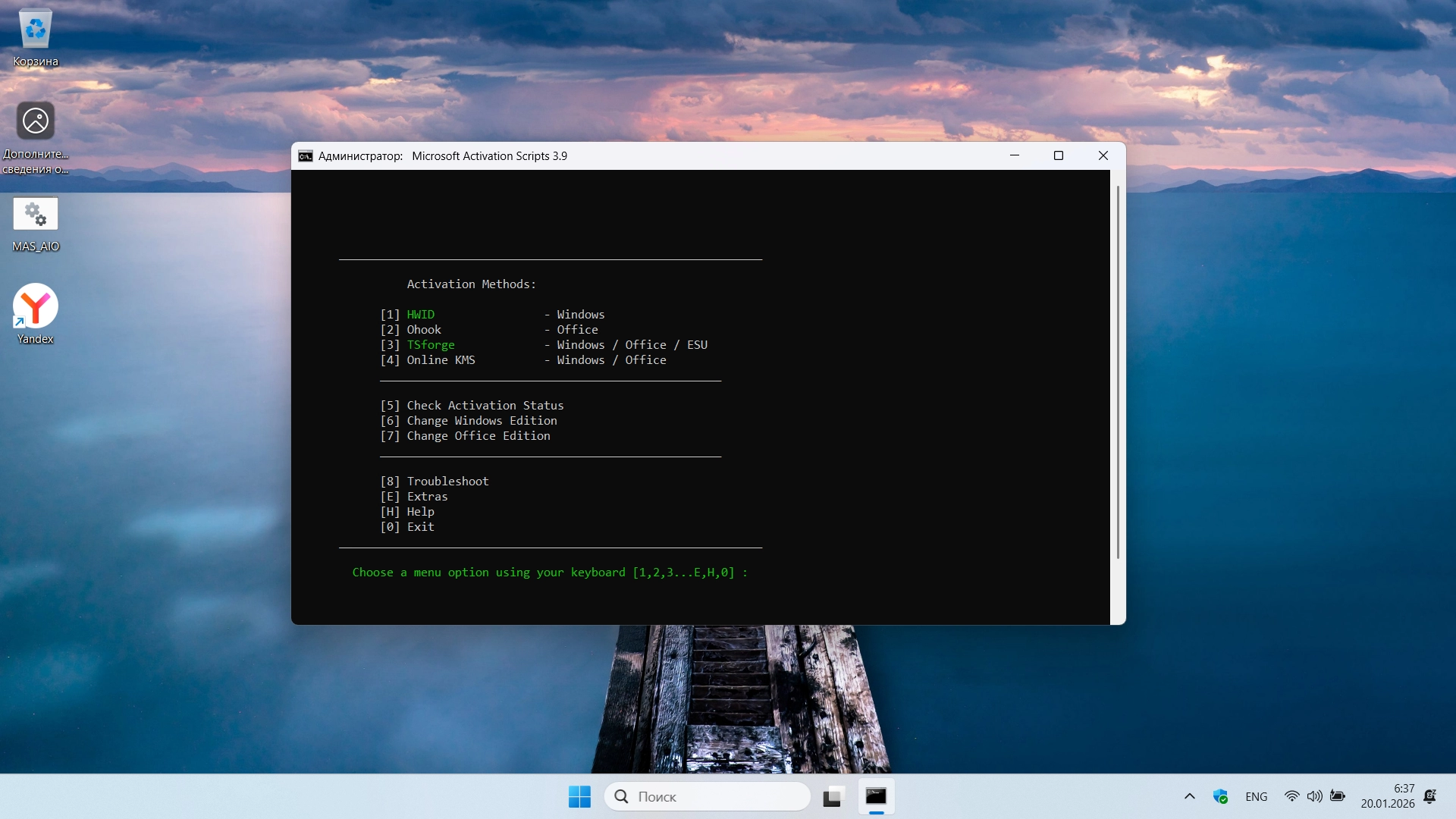Click the console window vertical scrollbar
This screenshot has height=819, width=1456.
click(x=1118, y=372)
